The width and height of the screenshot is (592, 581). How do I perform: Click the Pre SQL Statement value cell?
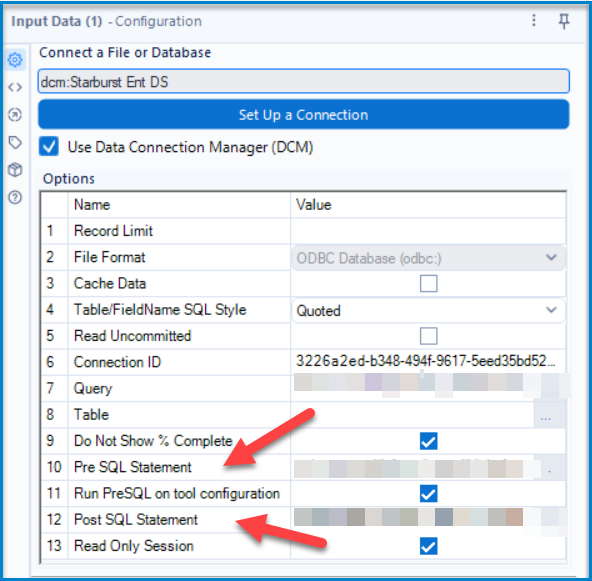(x=412, y=467)
